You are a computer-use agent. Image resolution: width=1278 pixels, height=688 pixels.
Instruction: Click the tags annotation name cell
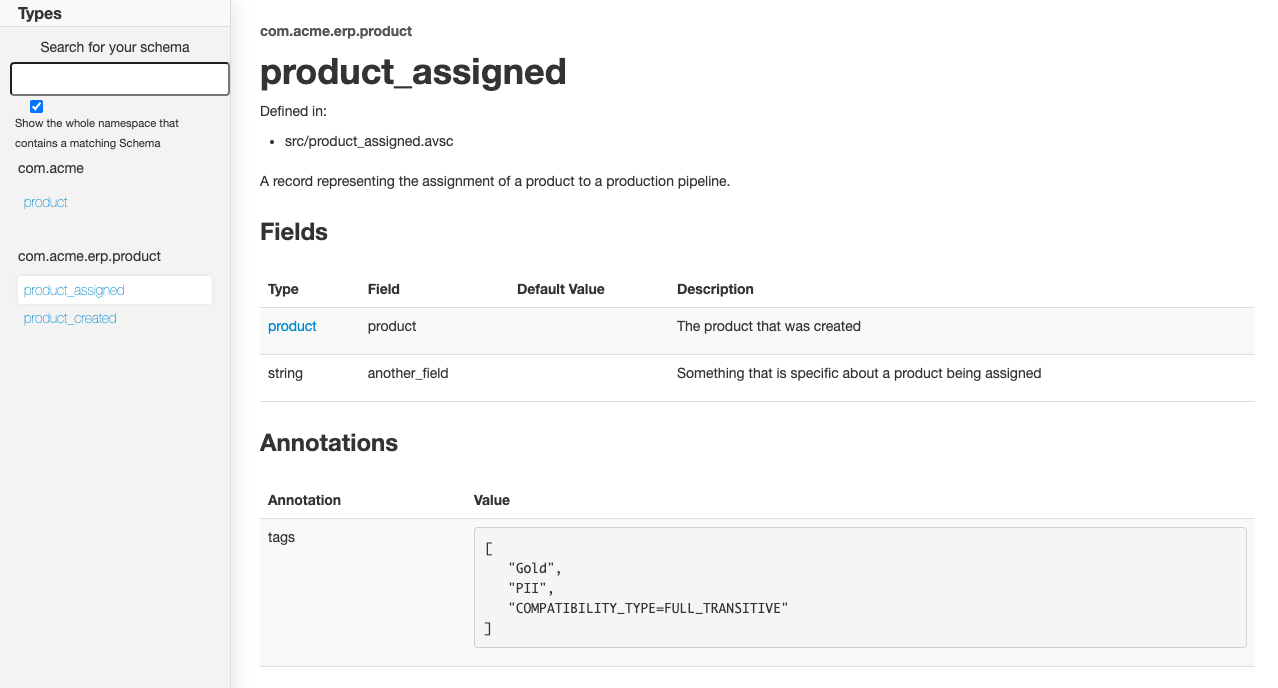click(x=282, y=537)
